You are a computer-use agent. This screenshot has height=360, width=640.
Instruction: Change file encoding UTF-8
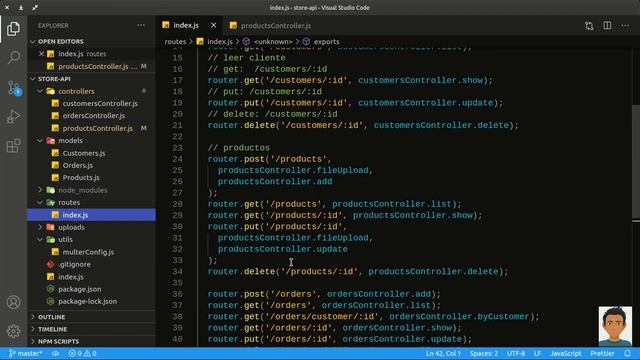[x=516, y=353]
